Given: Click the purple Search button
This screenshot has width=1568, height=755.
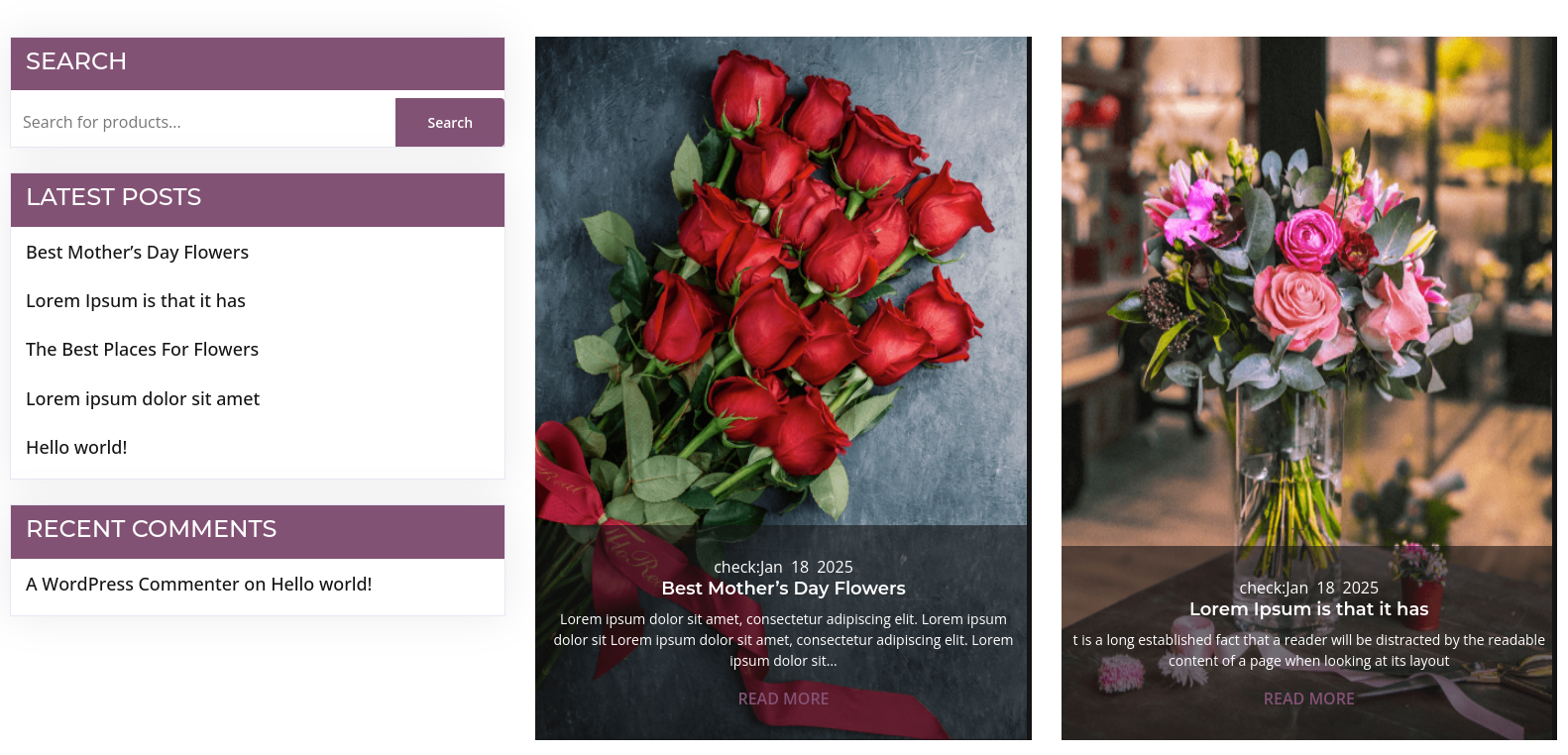Looking at the screenshot, I should (x=449, y=122).
